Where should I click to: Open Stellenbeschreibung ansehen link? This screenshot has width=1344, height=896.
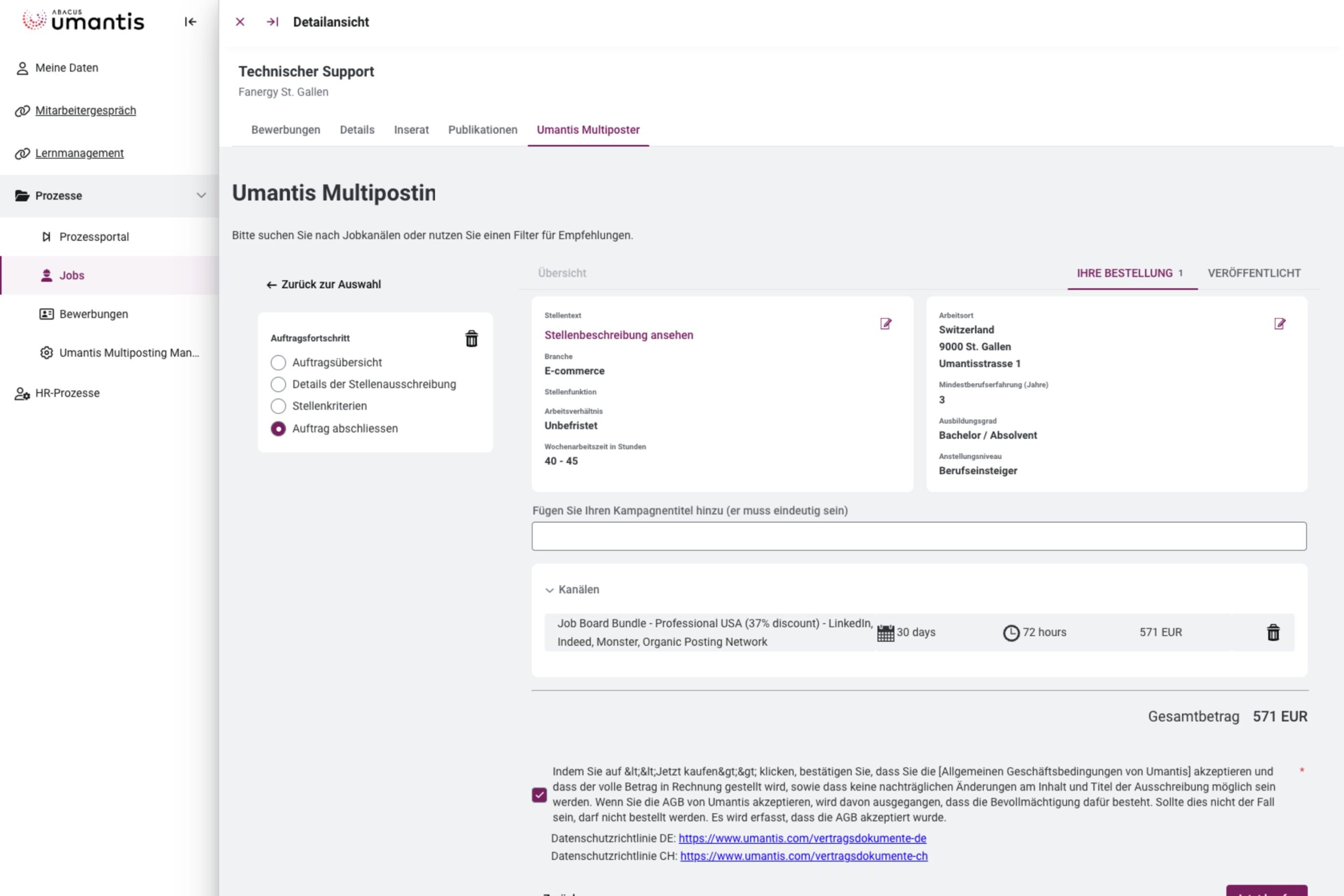(x=618, y=335)
